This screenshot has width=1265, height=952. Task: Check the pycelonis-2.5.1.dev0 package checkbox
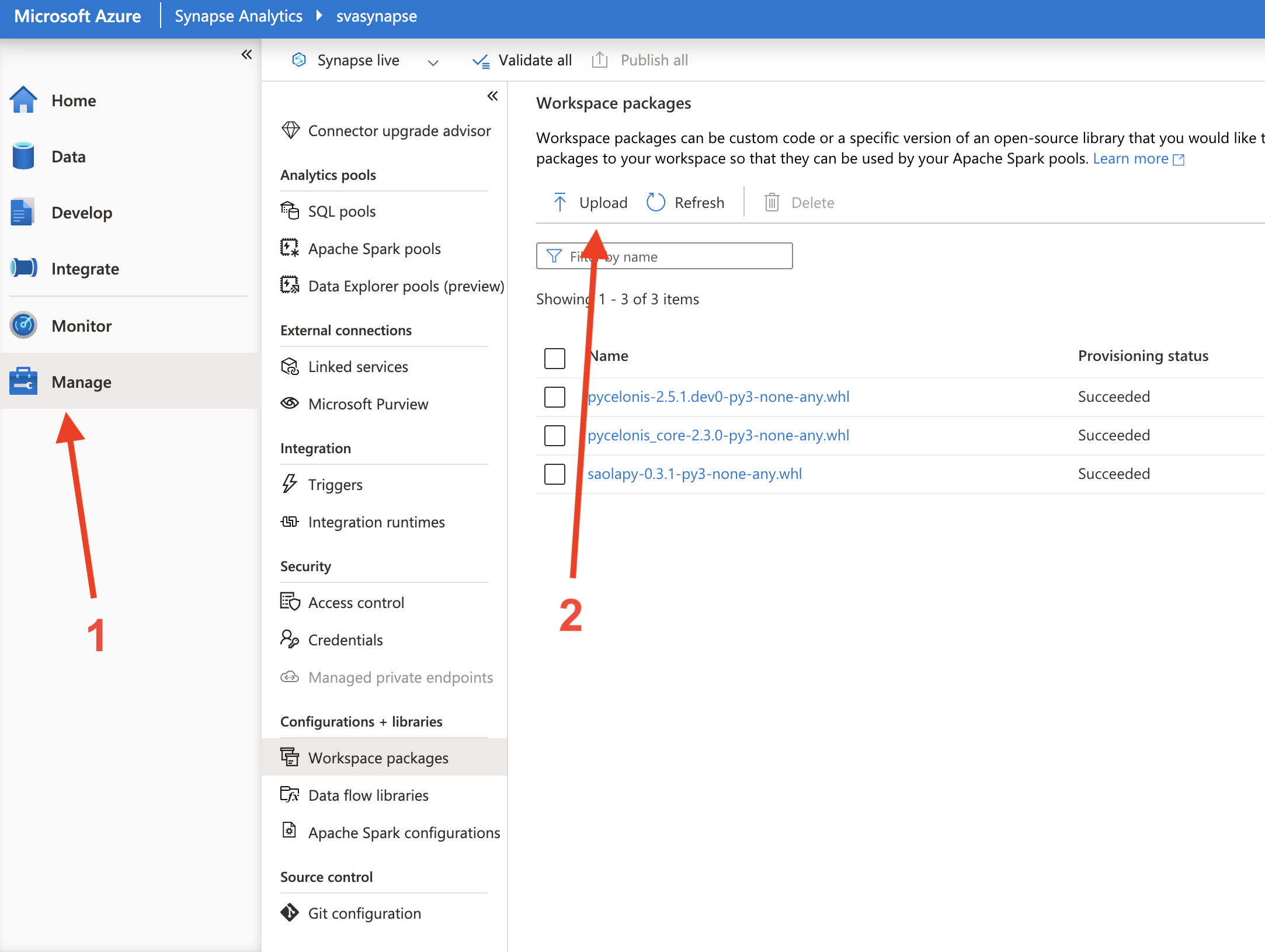tap(554, 397)
